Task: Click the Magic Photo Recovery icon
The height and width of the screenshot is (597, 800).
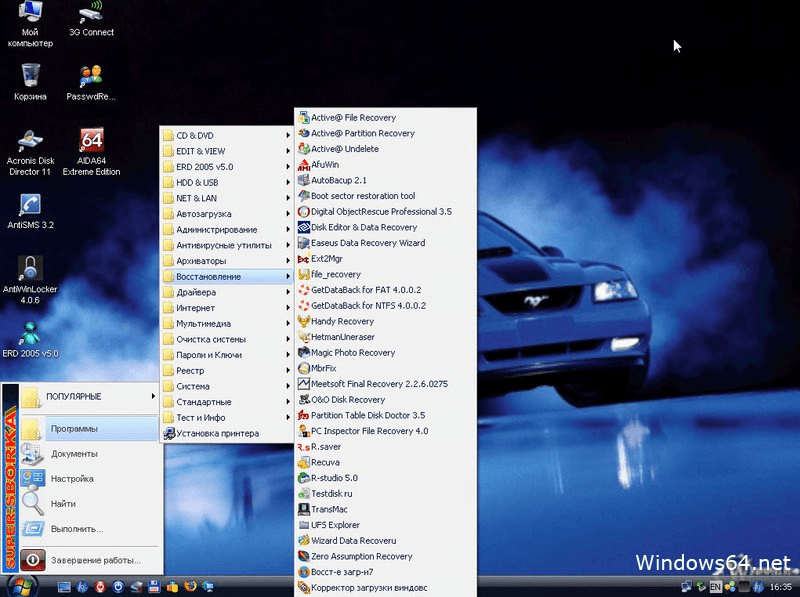Action: point(304,353)
